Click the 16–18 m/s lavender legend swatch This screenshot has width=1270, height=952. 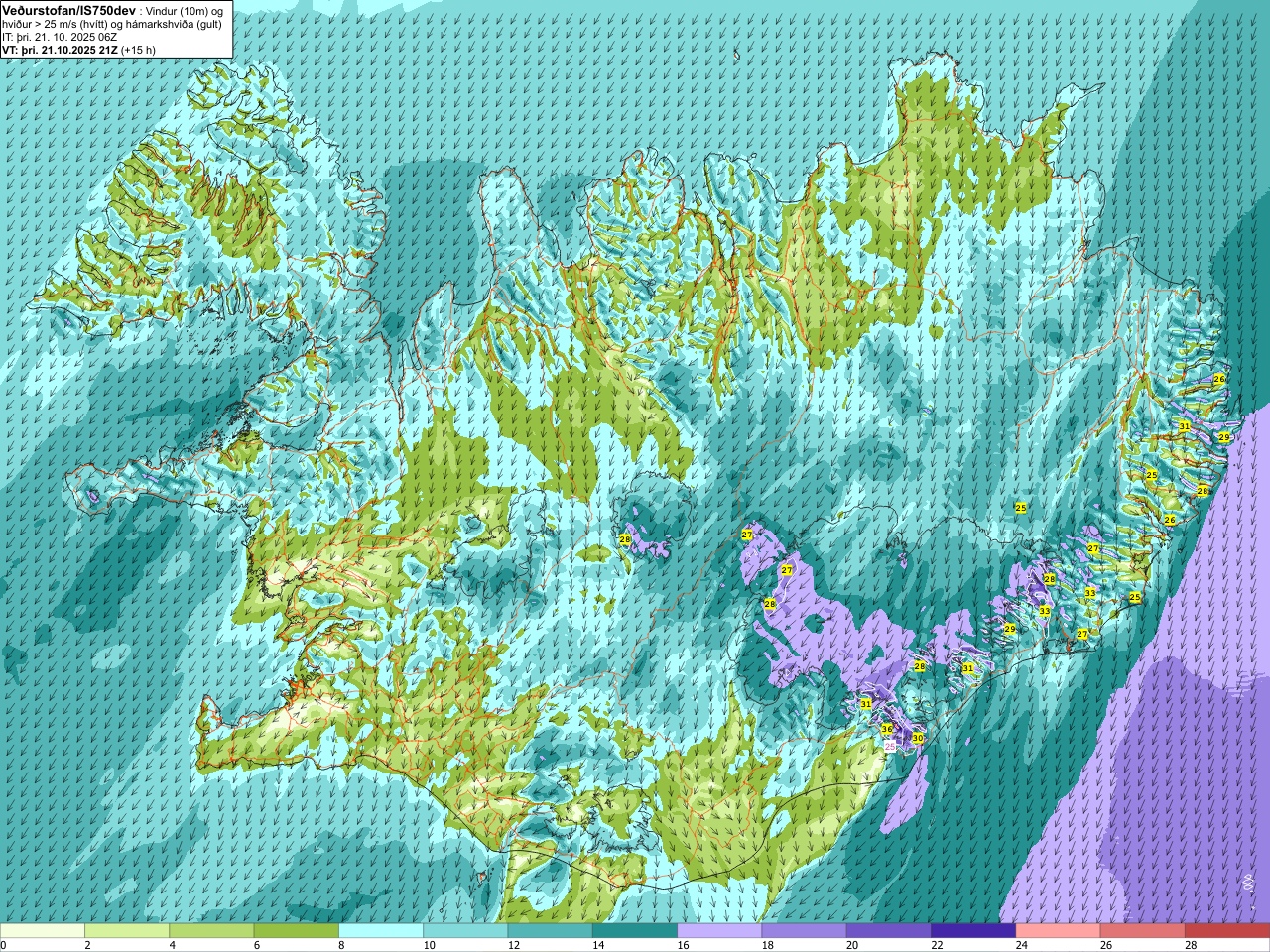(x=719, y=931)
